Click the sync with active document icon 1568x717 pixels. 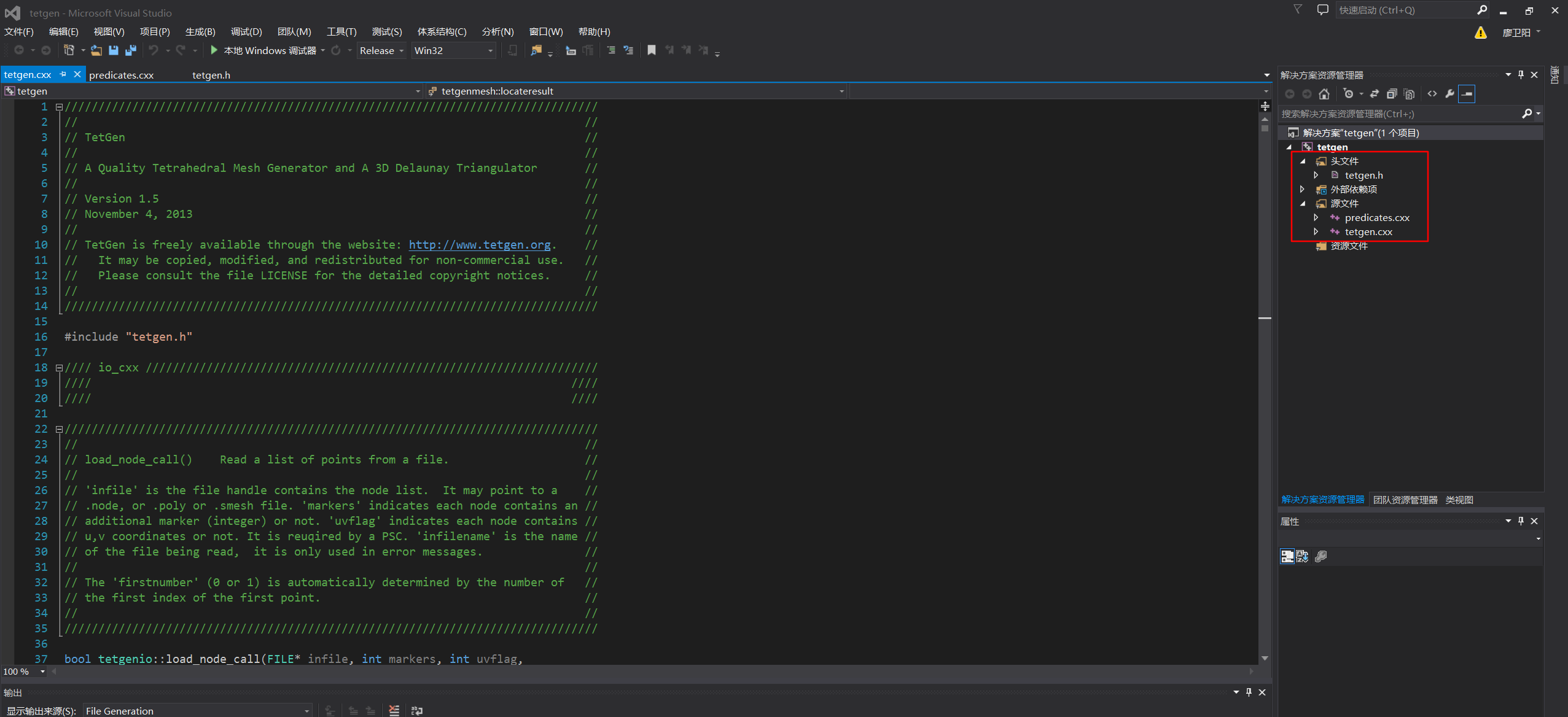pyautogui.click(x=1375, y=94)
